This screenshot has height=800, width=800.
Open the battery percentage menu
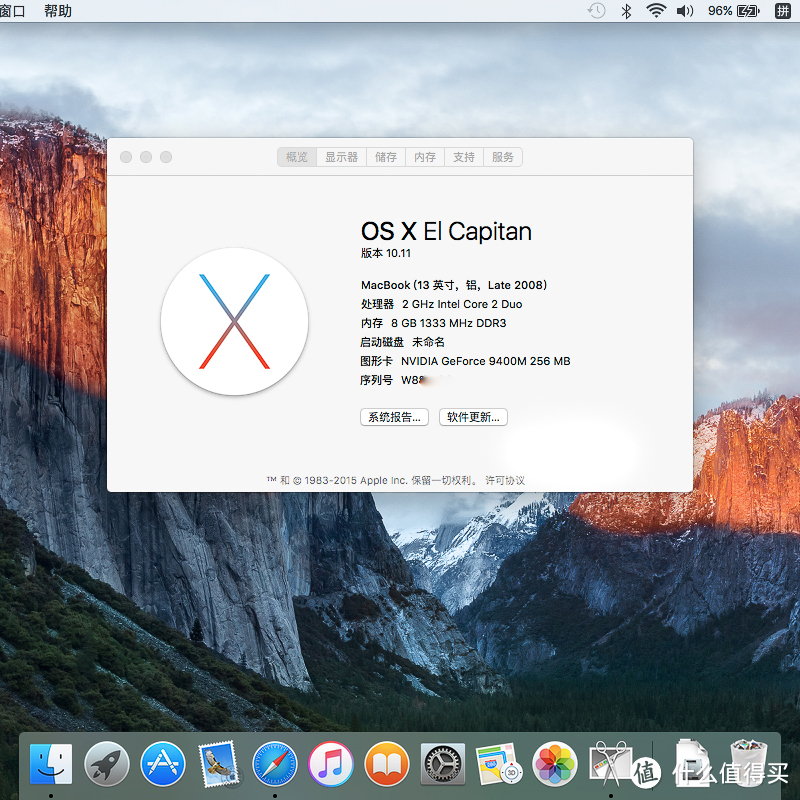[x=724, y=11]
